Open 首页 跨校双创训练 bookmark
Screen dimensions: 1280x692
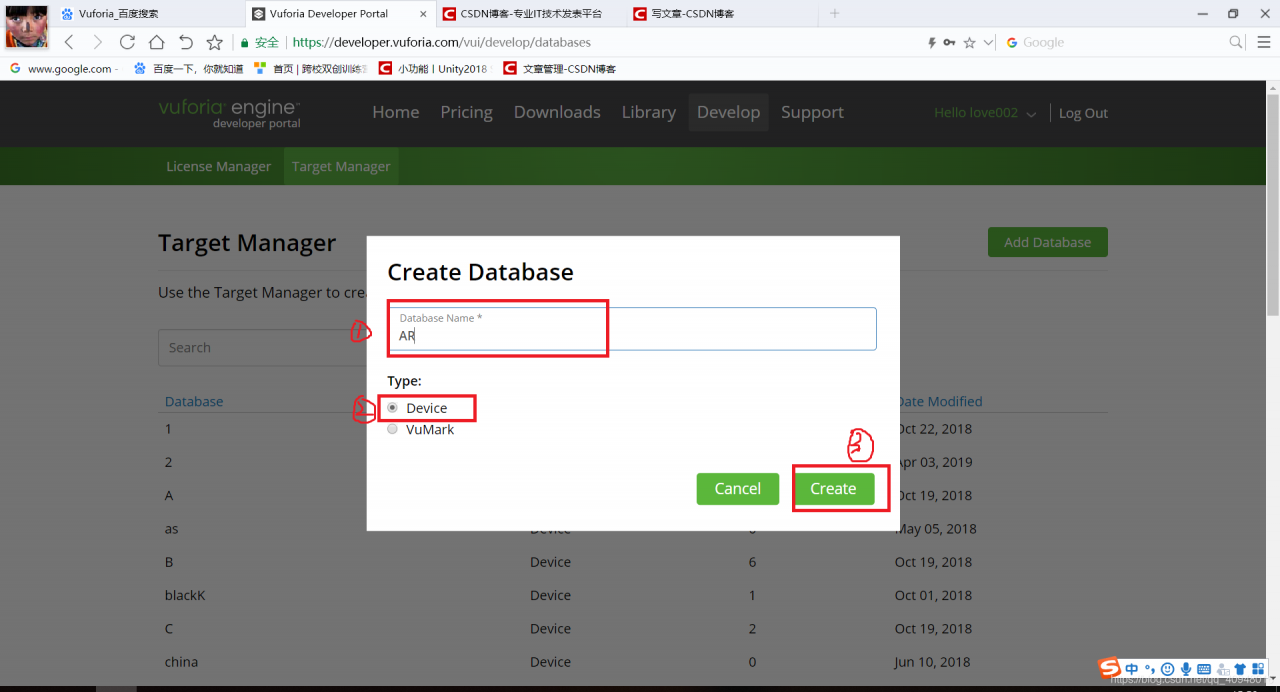[311, 69]
